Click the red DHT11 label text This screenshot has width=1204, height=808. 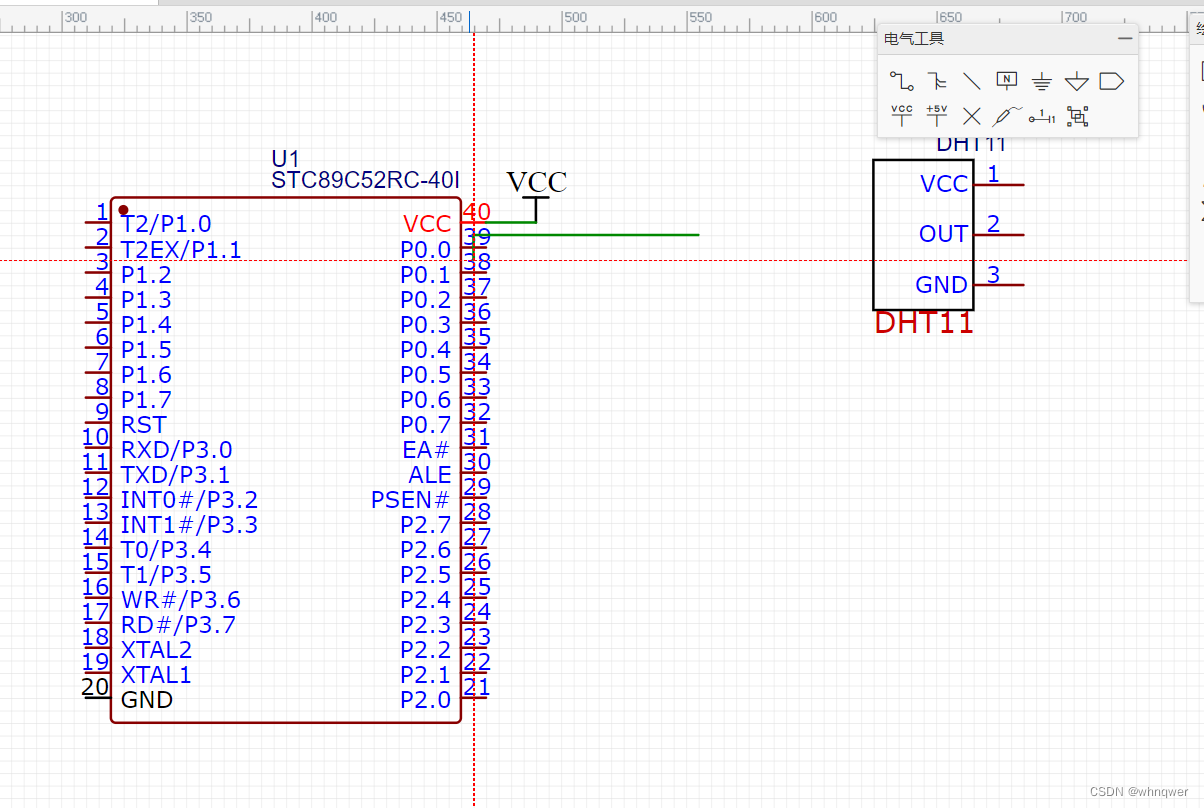coord(922,322)
